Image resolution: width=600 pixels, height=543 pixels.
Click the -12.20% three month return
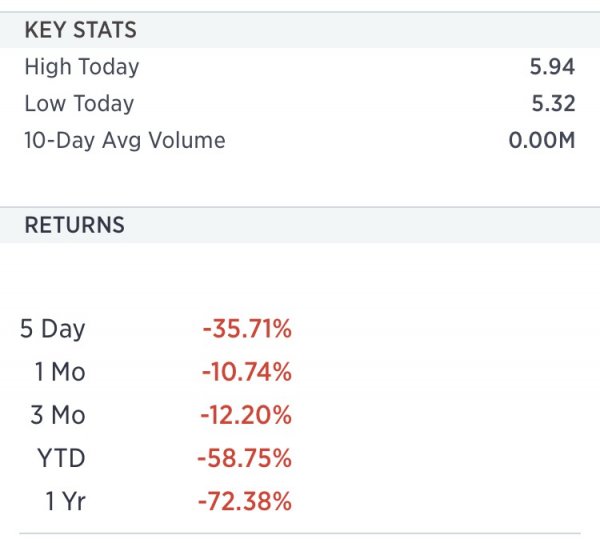click(245, 415)
